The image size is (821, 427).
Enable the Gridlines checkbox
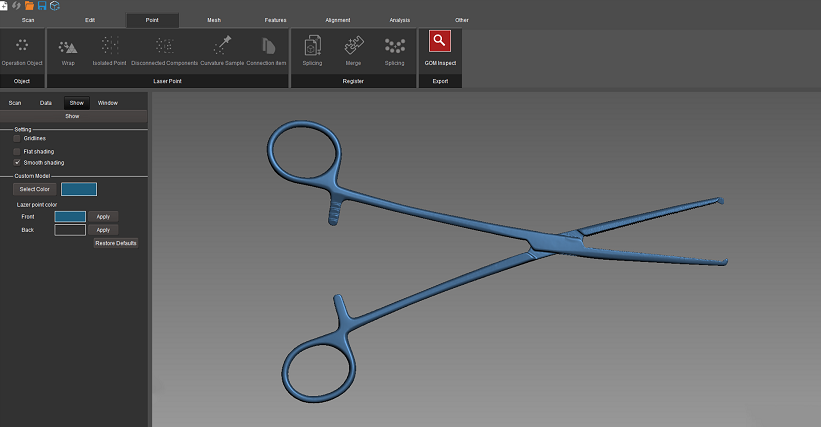[x=17, y=138]
